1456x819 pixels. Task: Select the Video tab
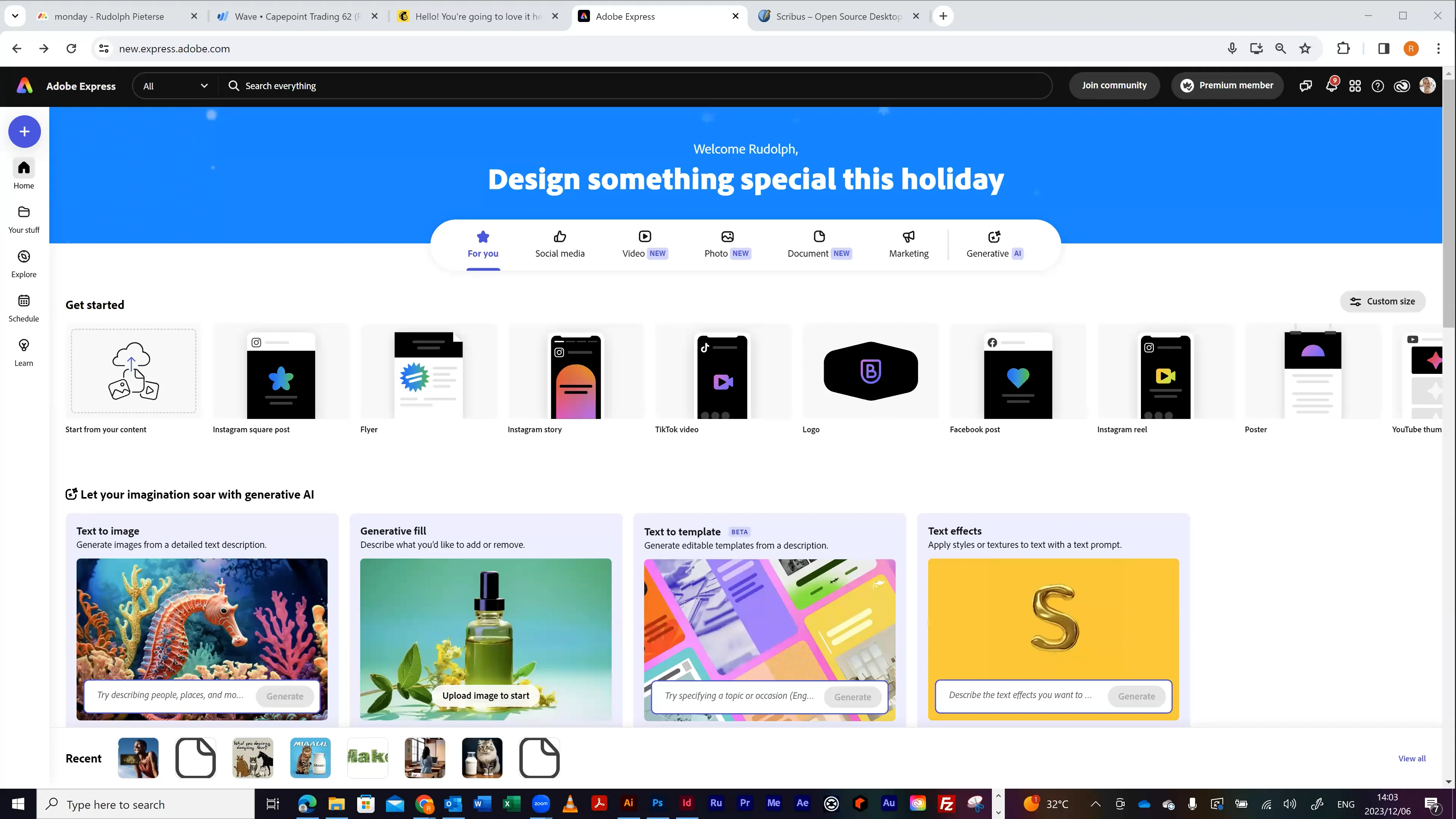(x=645, y=244)
